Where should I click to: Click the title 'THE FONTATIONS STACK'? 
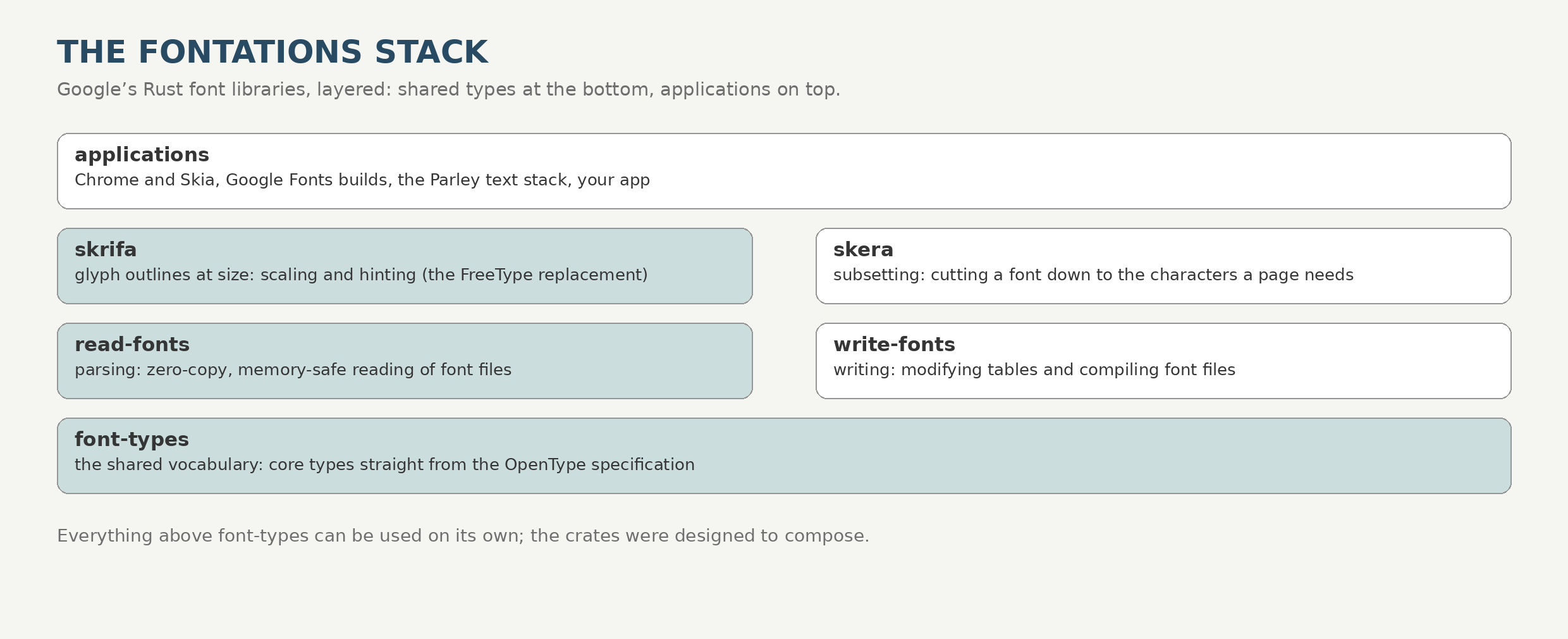(273, 52)
